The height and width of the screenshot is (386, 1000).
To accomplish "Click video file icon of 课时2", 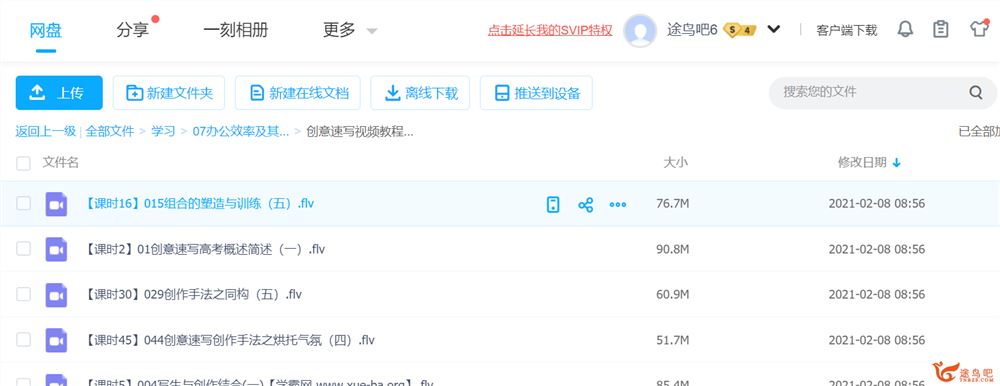I will pyautogui.click(x=56, y=249).
